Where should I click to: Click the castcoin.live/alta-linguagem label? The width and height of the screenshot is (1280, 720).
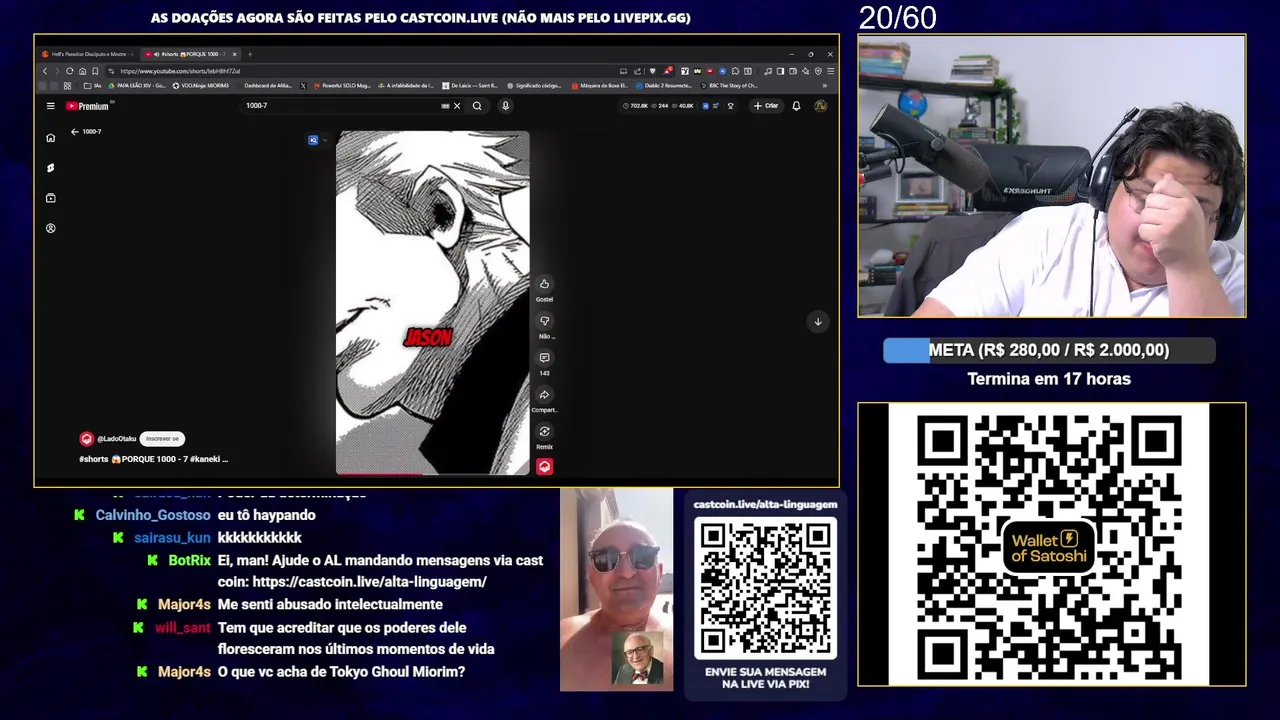click(765, 504)
